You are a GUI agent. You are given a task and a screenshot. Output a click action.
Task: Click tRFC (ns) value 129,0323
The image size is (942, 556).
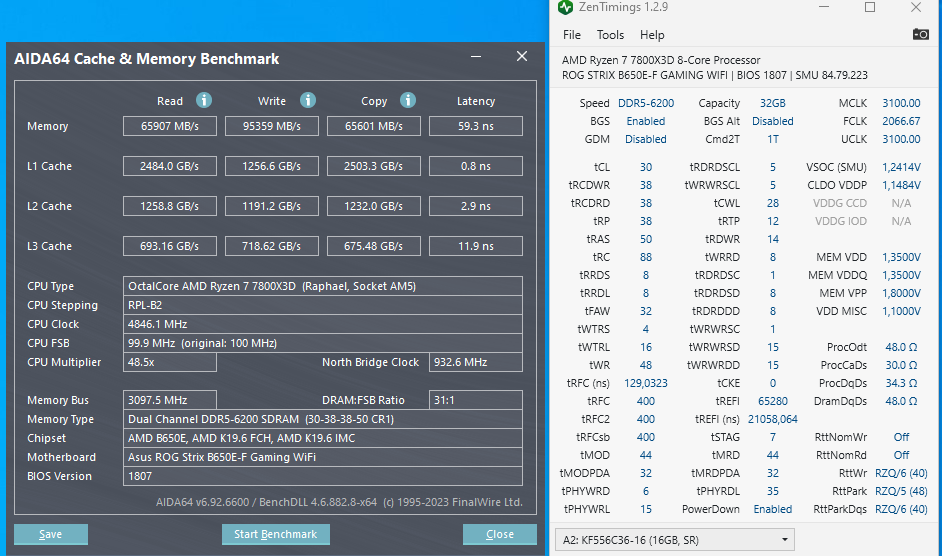(646, 383)
